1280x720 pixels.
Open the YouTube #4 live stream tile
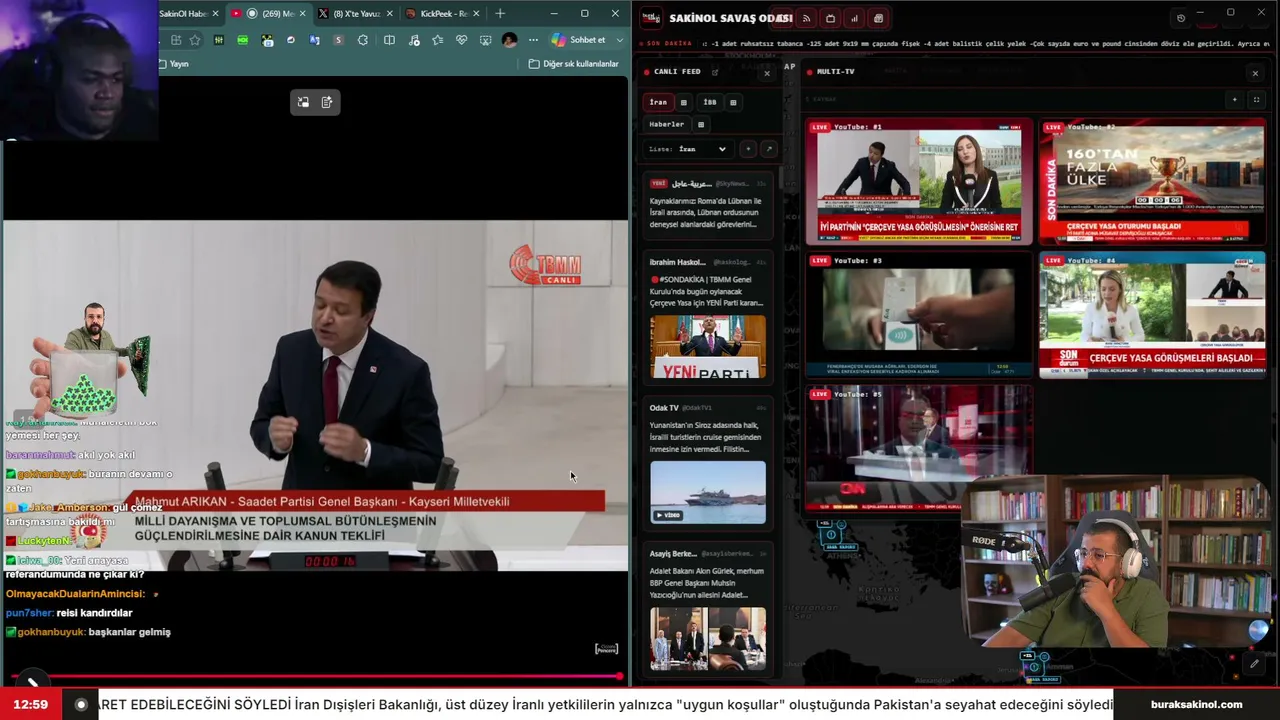pos(1152,315)
